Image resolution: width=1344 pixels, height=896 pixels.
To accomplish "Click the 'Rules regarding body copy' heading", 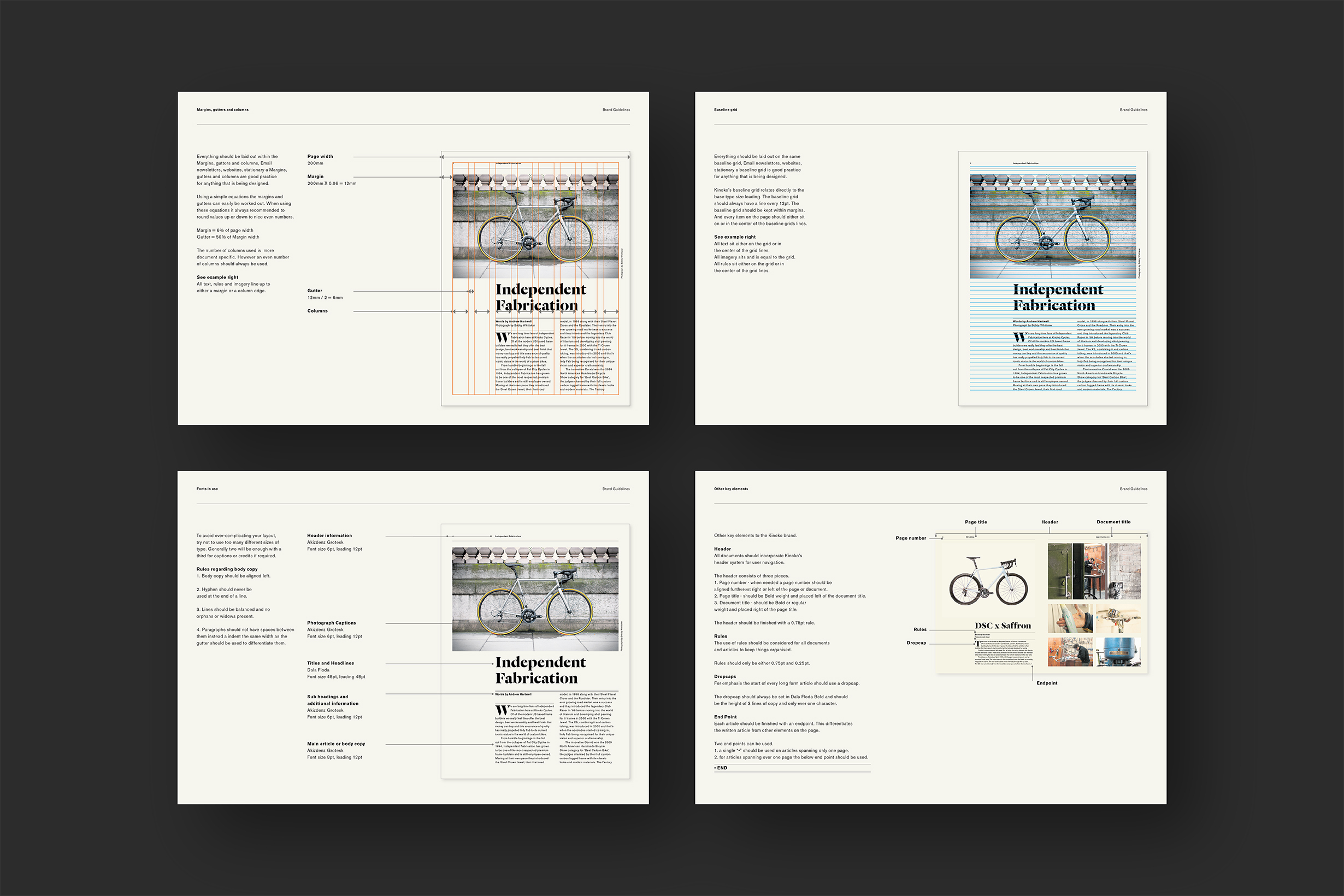I will tap(227, 569).
